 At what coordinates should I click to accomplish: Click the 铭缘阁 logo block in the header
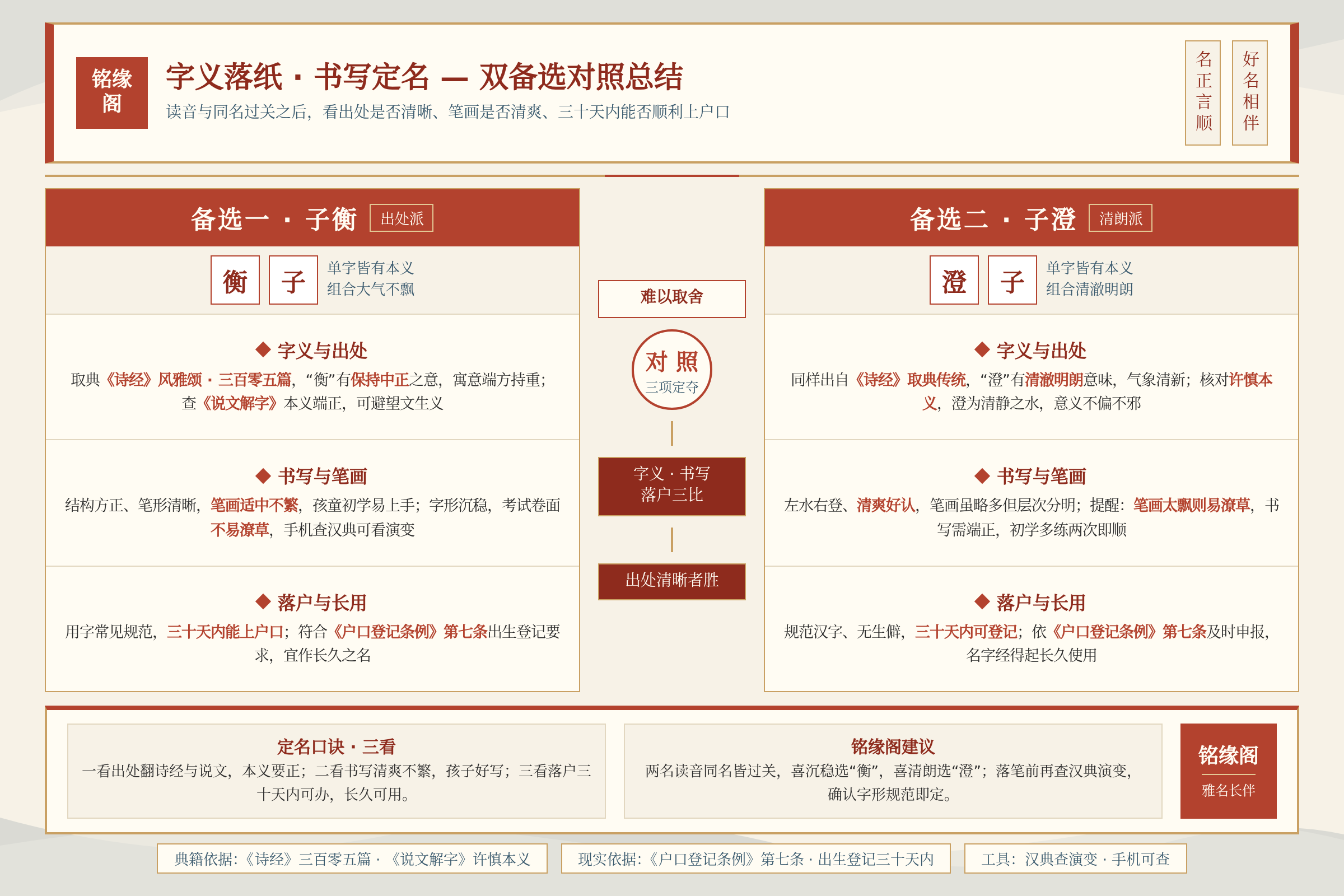point(112,92)
